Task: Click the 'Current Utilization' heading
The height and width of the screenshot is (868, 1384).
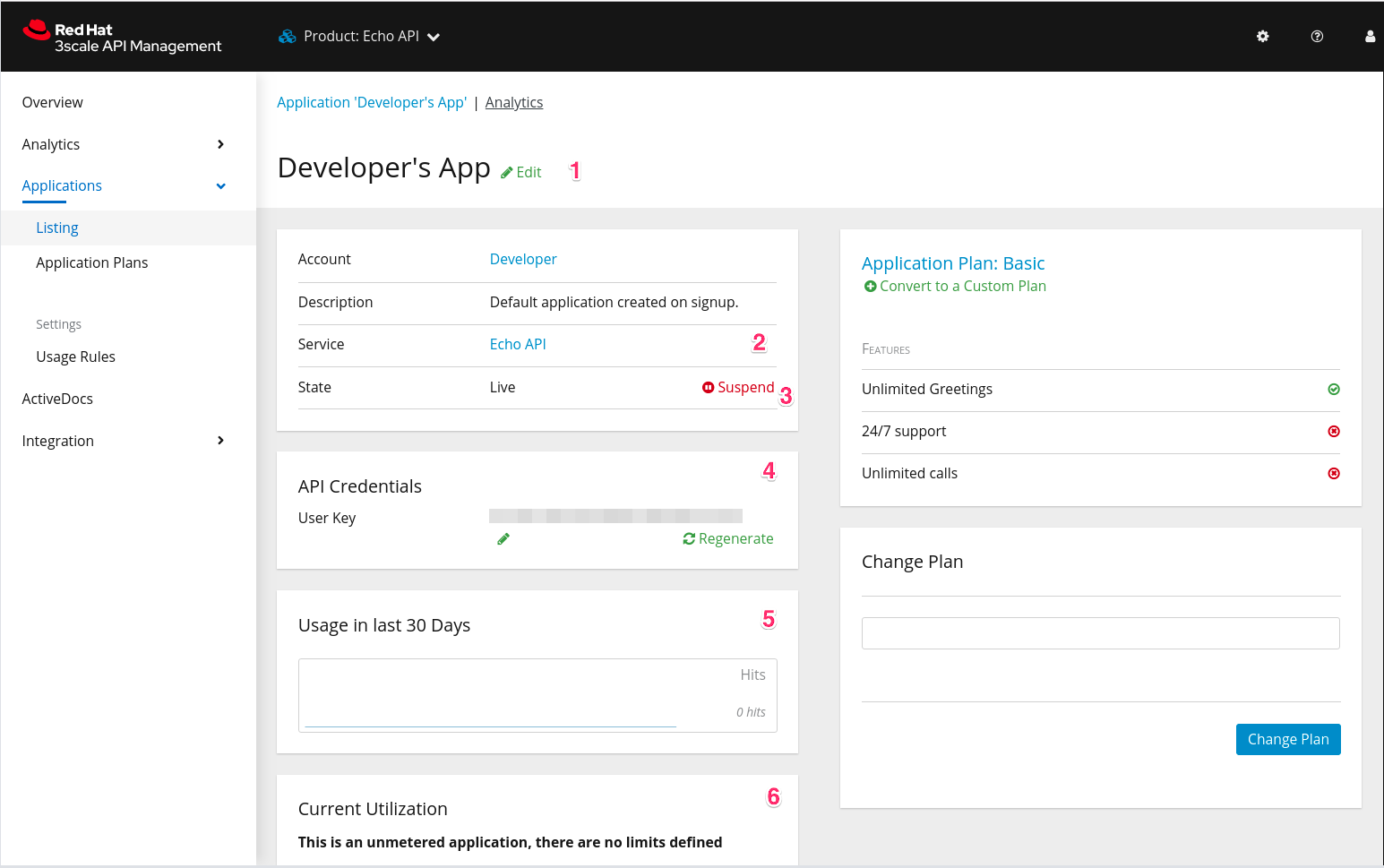Action: [x=373, y=809]
